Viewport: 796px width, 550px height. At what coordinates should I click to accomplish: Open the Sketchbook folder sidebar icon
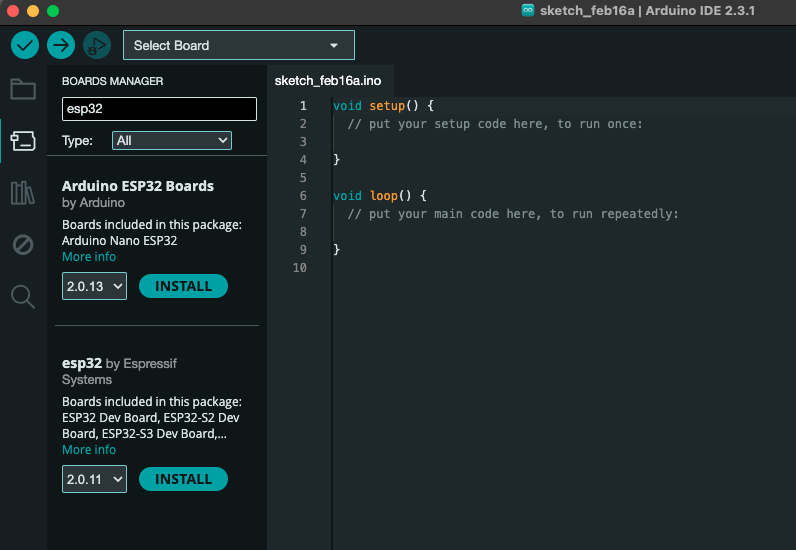click(x=23, y=89)
